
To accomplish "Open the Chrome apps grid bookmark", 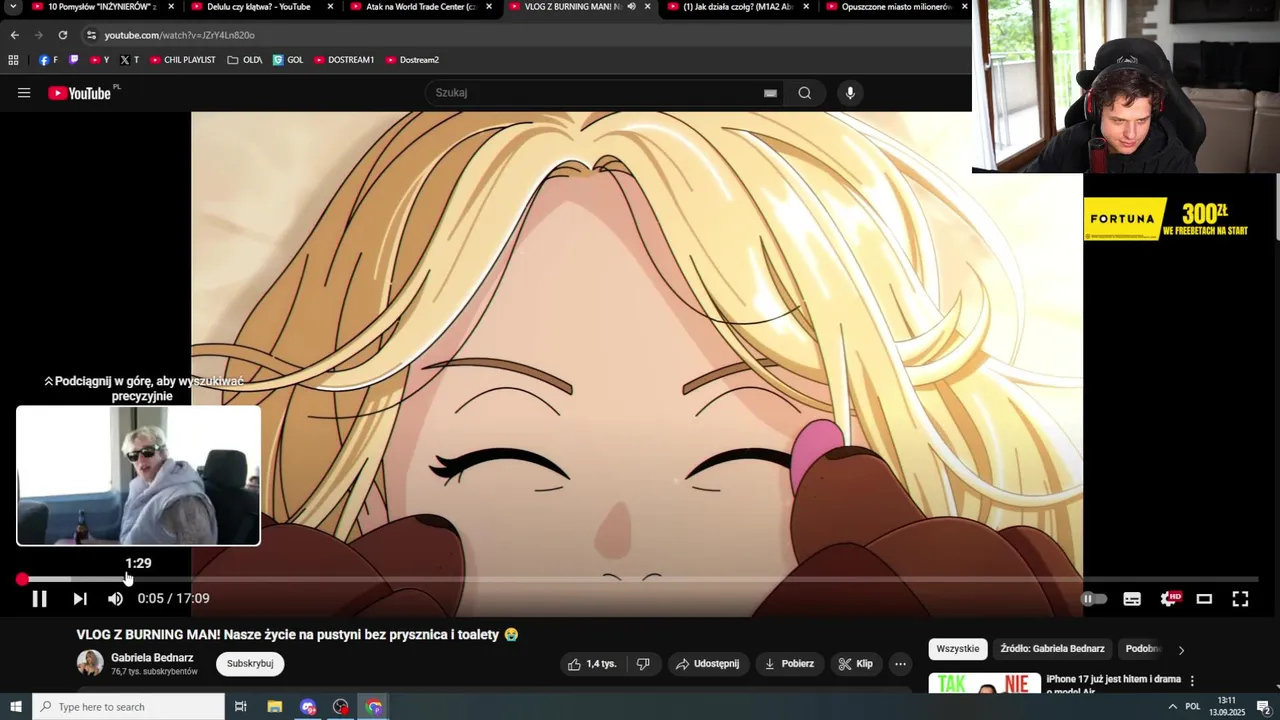I will [x=13, y=60].
